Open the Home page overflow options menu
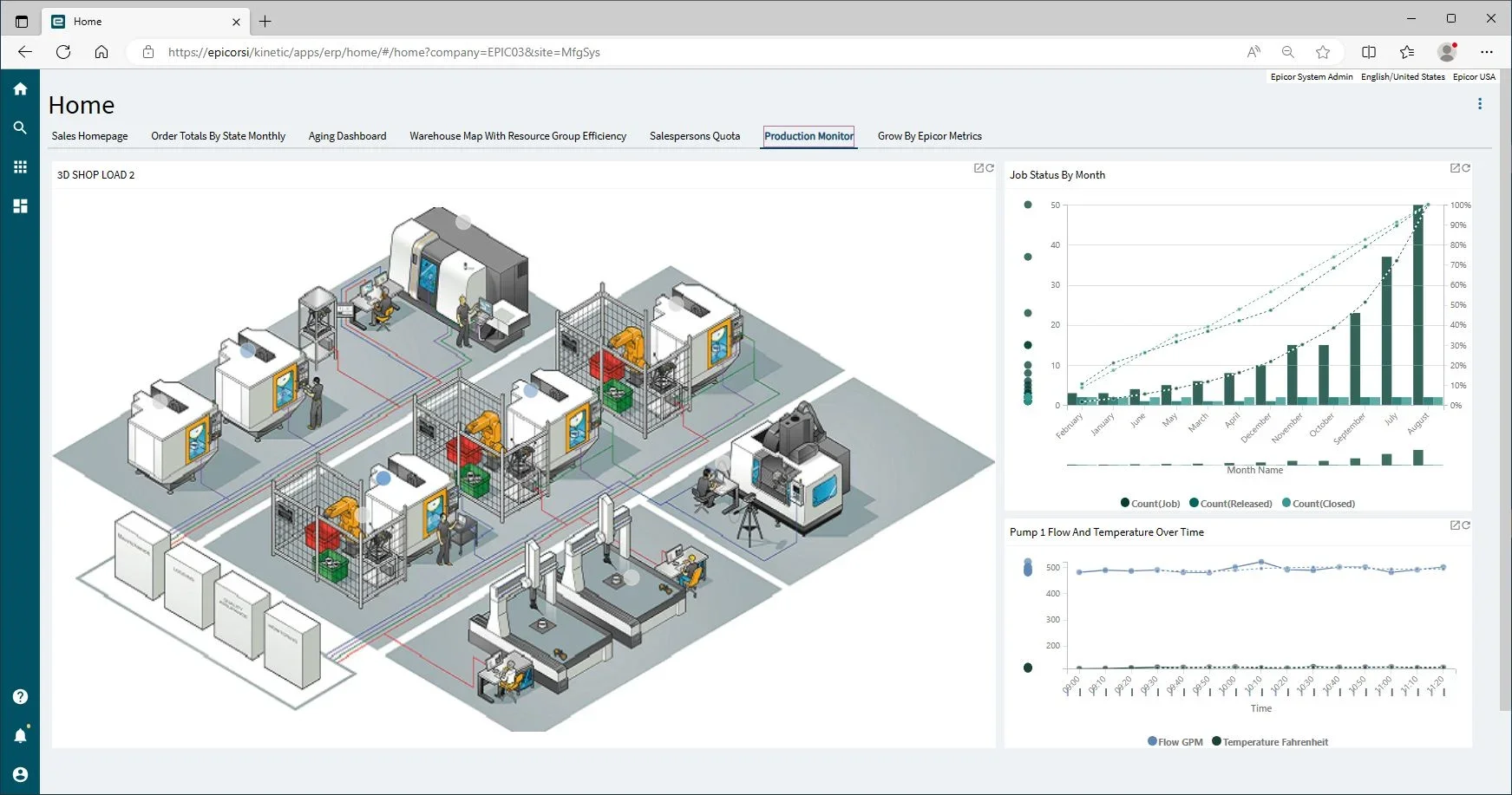This screenshot has width=1512, height=795. point(1480,104)
